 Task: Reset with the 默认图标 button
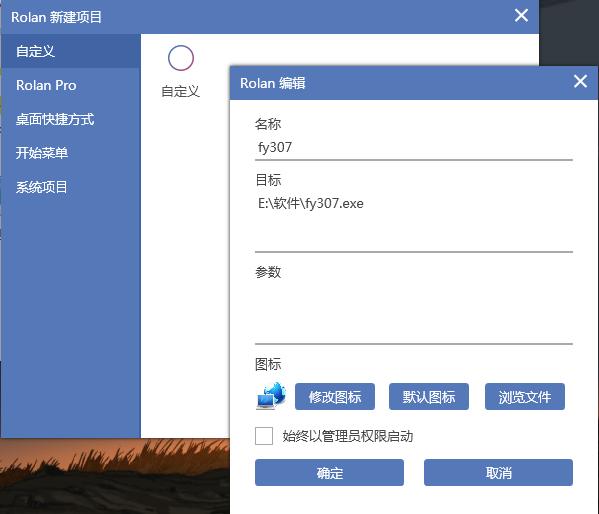429,397
